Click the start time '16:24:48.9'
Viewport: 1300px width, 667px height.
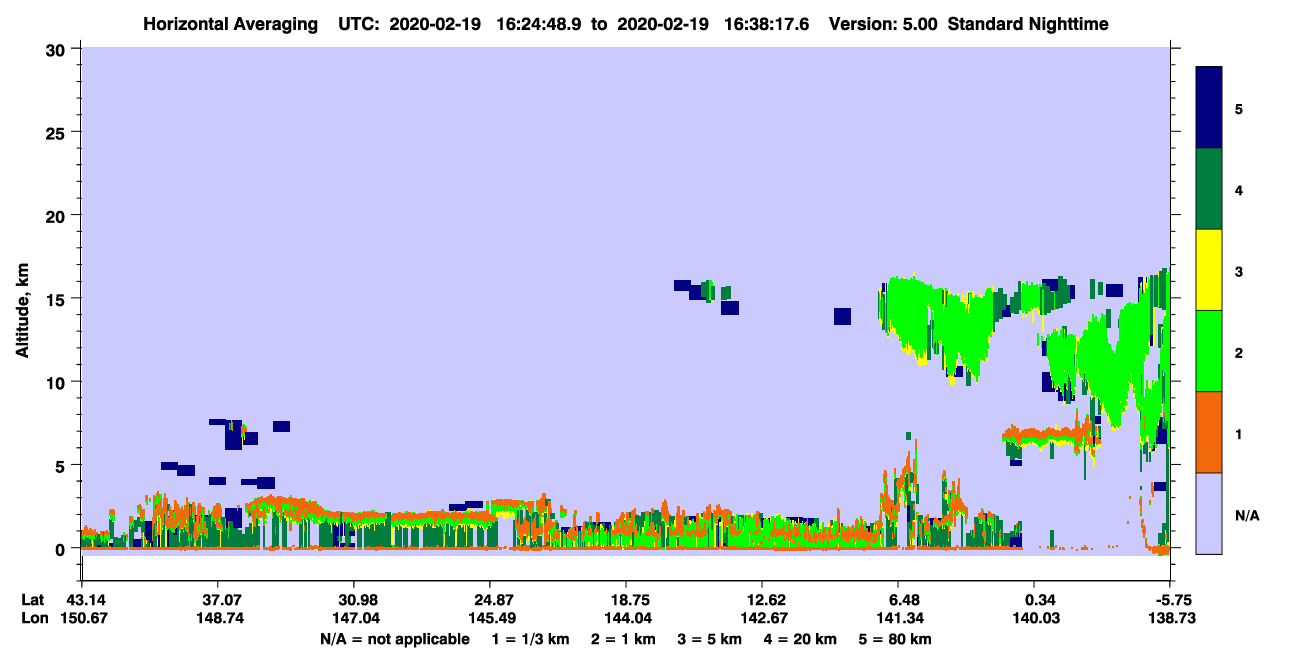(541, 23)
